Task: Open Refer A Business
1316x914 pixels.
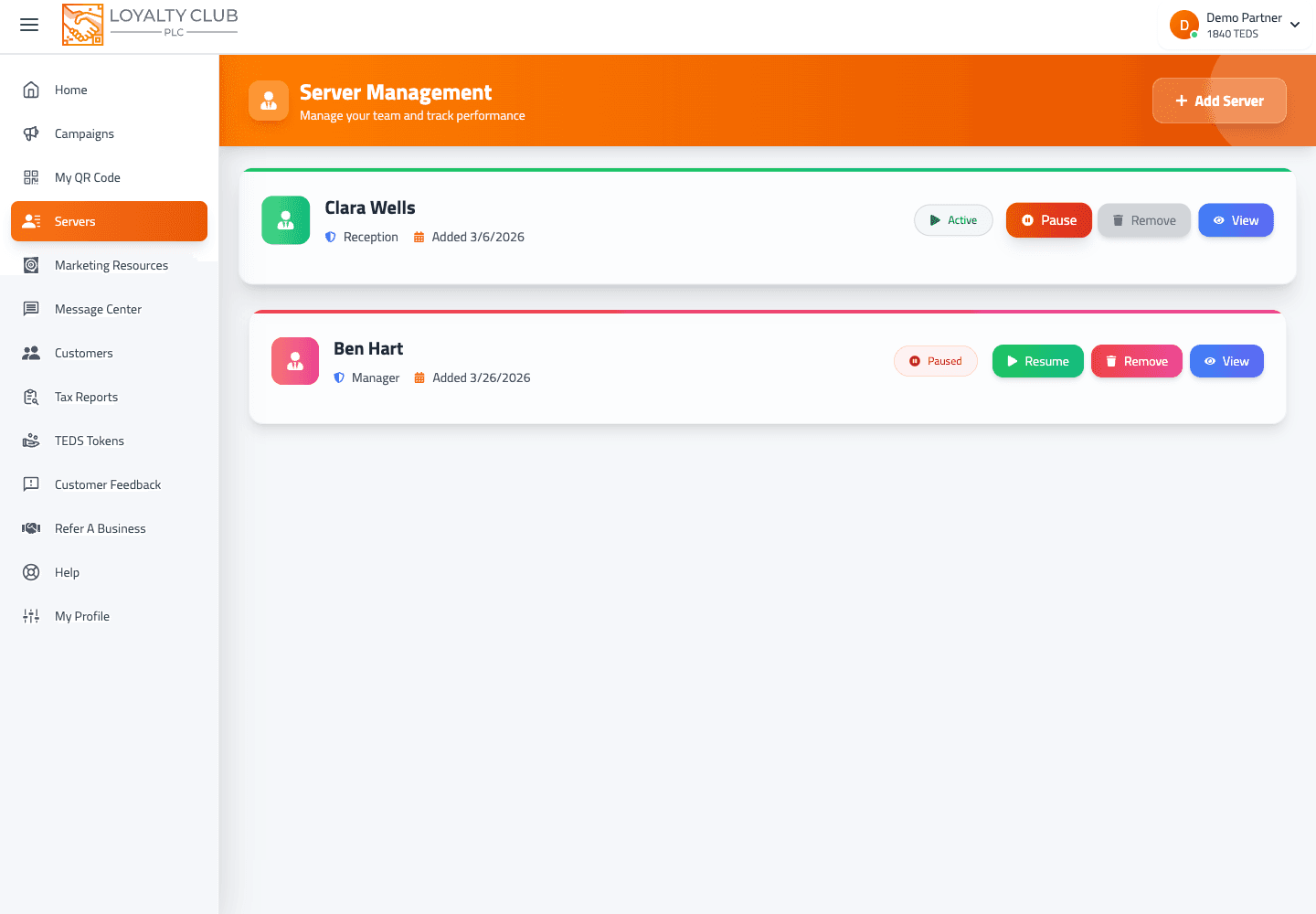Action: (x=109, y=528)
